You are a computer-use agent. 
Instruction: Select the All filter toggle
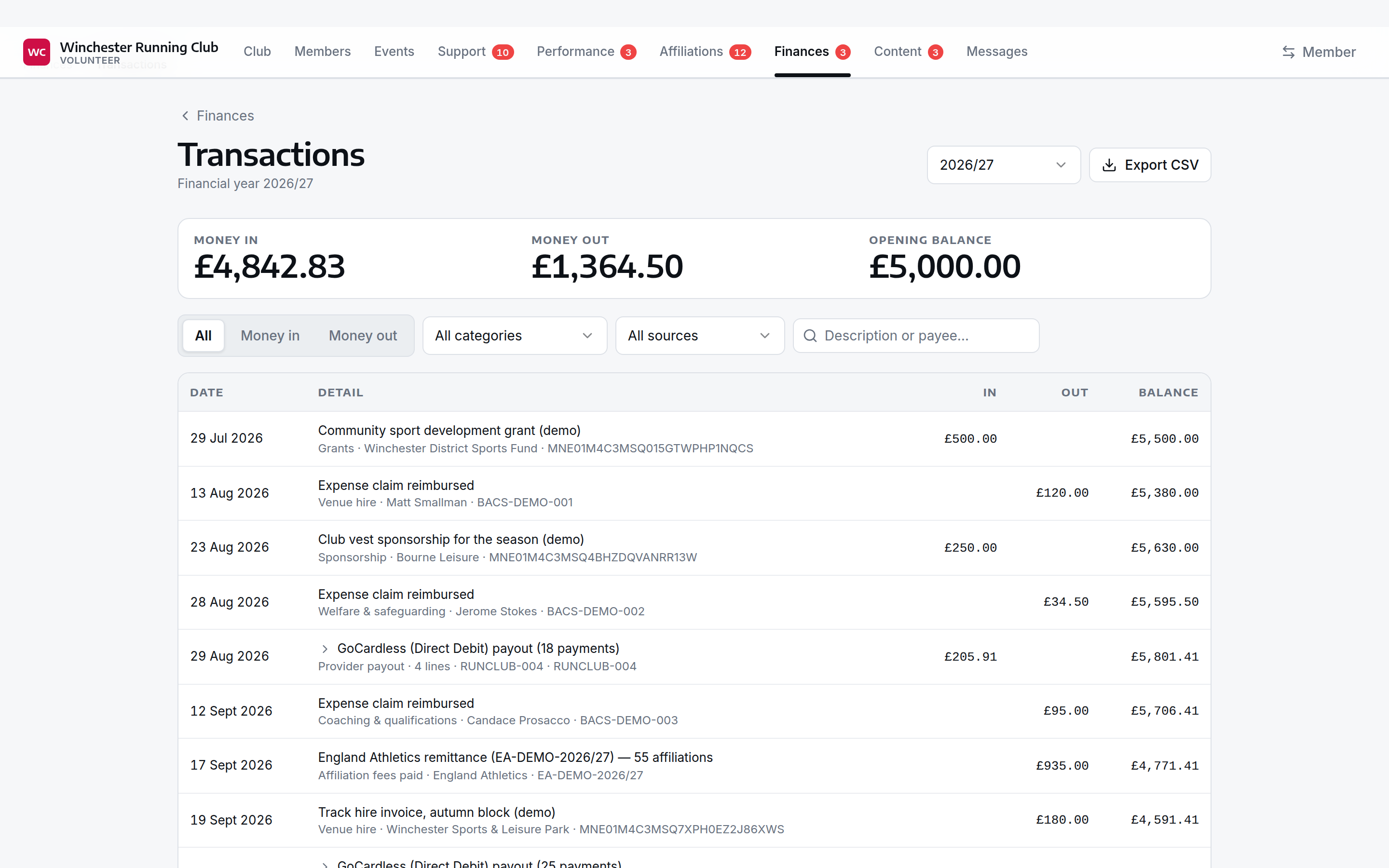203,336
